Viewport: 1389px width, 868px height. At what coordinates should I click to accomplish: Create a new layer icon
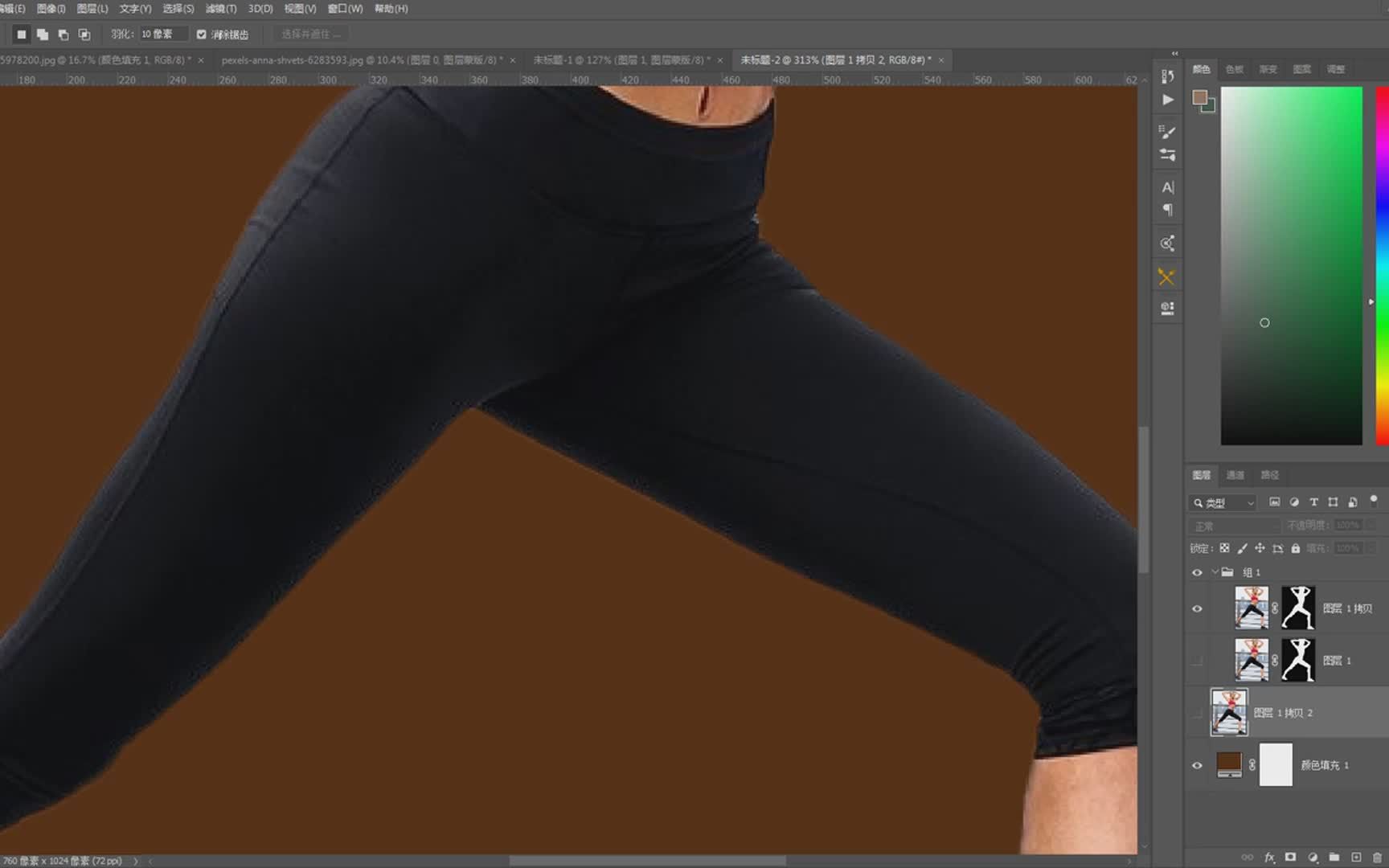[x=1356, y=858]
